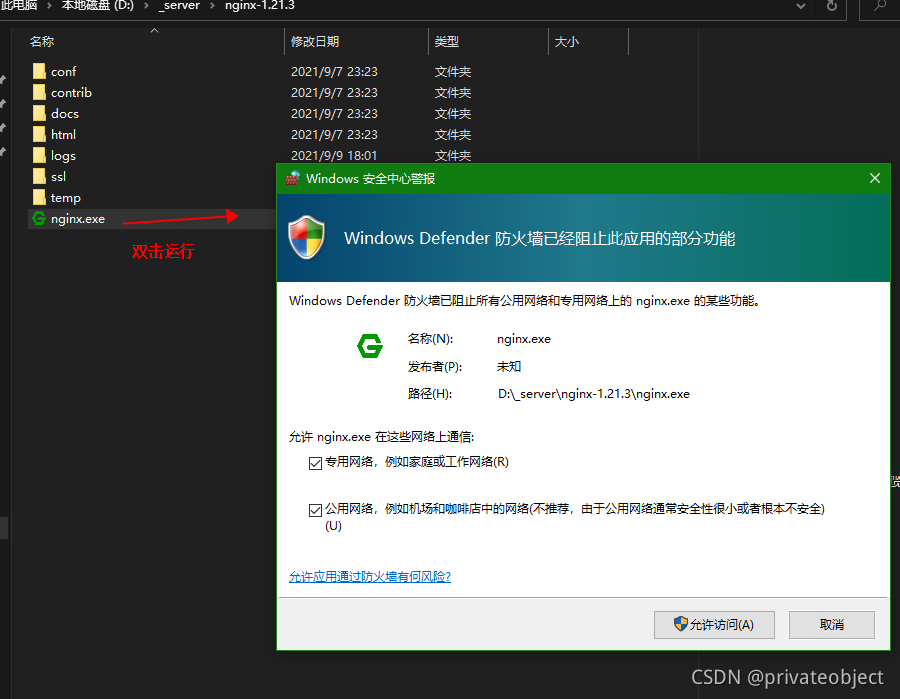Open the ssl folder
This screenshot has width=900, height=699.
60,176
